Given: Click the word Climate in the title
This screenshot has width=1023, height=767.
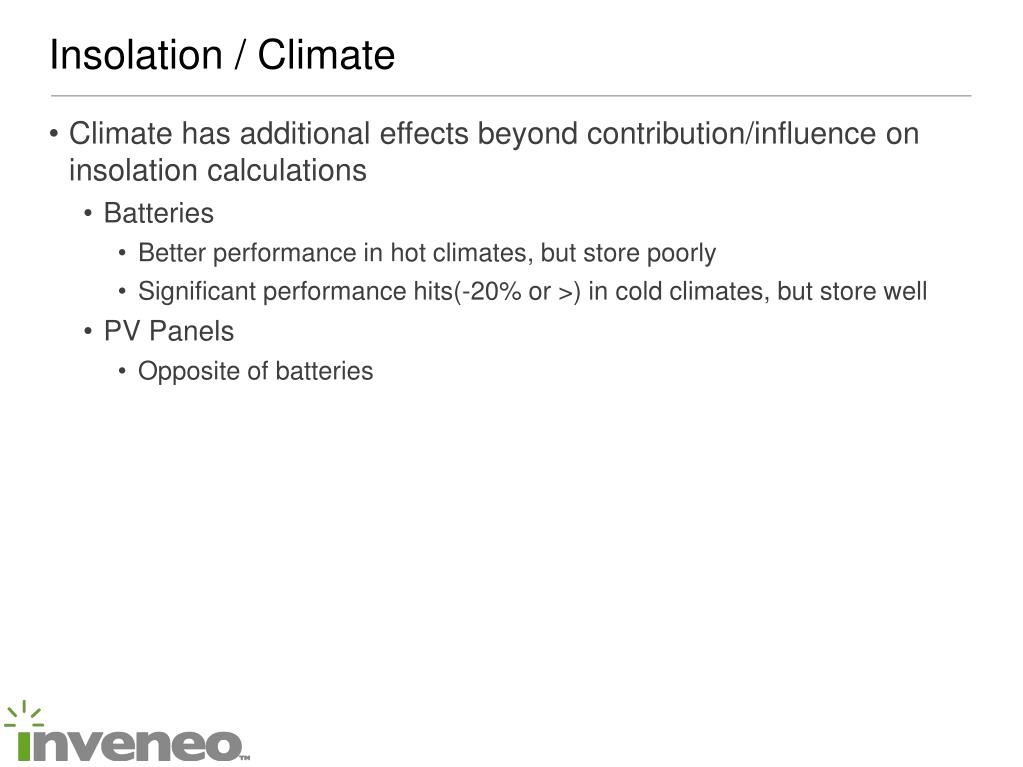Looking at the screenshot, I should click(326, 54).
